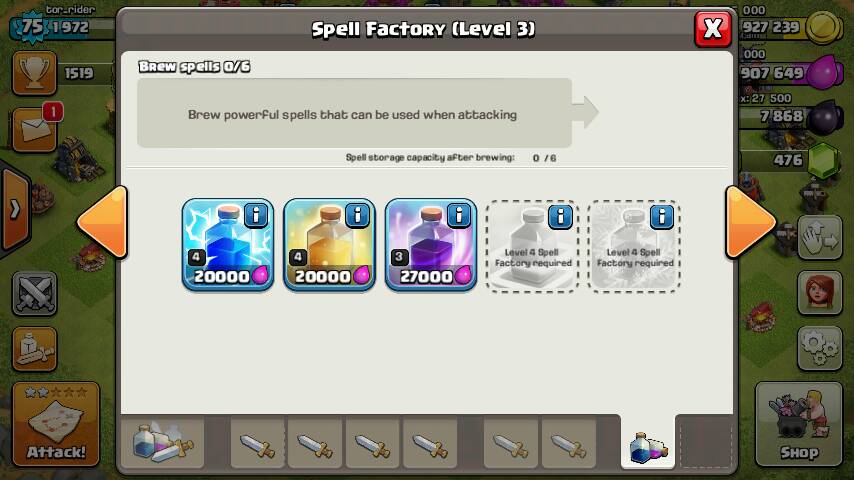The height and width of the screenshot is (480, 854).
Task: Open info for the Lightning spell
Action: click(x=256, y=215)
